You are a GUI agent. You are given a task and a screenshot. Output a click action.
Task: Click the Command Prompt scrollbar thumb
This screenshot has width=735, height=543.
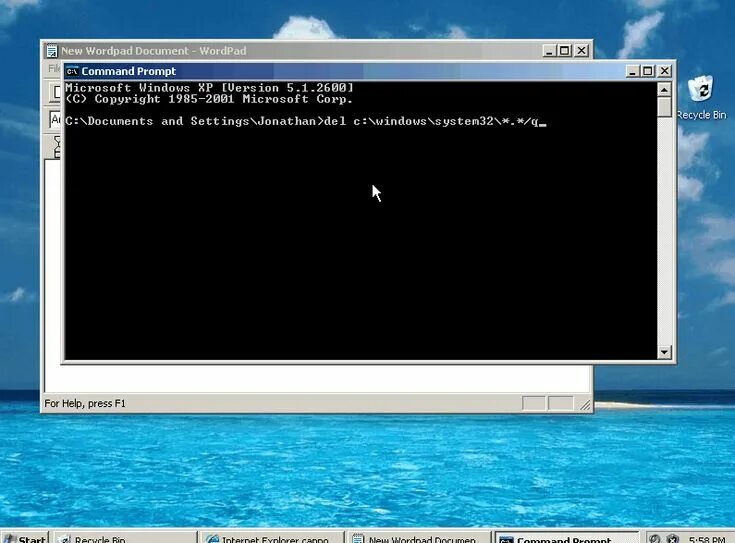pos(664,107)
